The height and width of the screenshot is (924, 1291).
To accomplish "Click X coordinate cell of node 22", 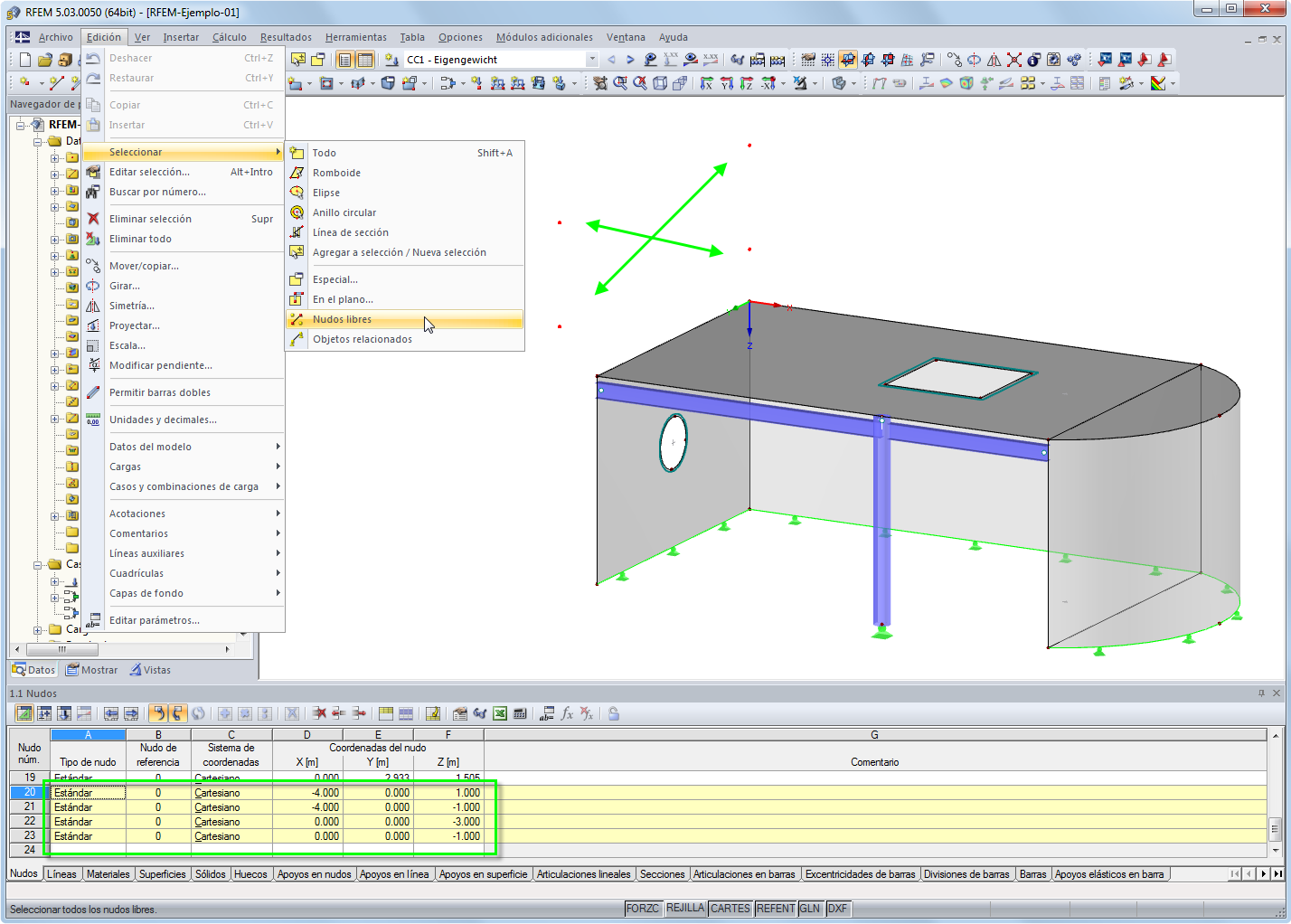I will (x=307, y=822).
